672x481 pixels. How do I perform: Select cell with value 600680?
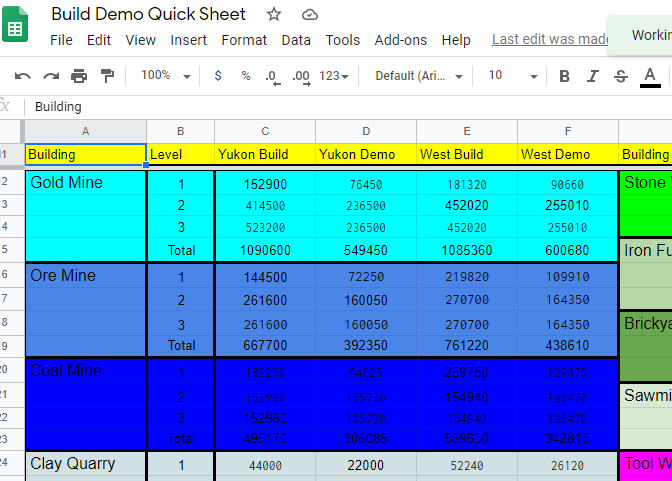[568, 250]
